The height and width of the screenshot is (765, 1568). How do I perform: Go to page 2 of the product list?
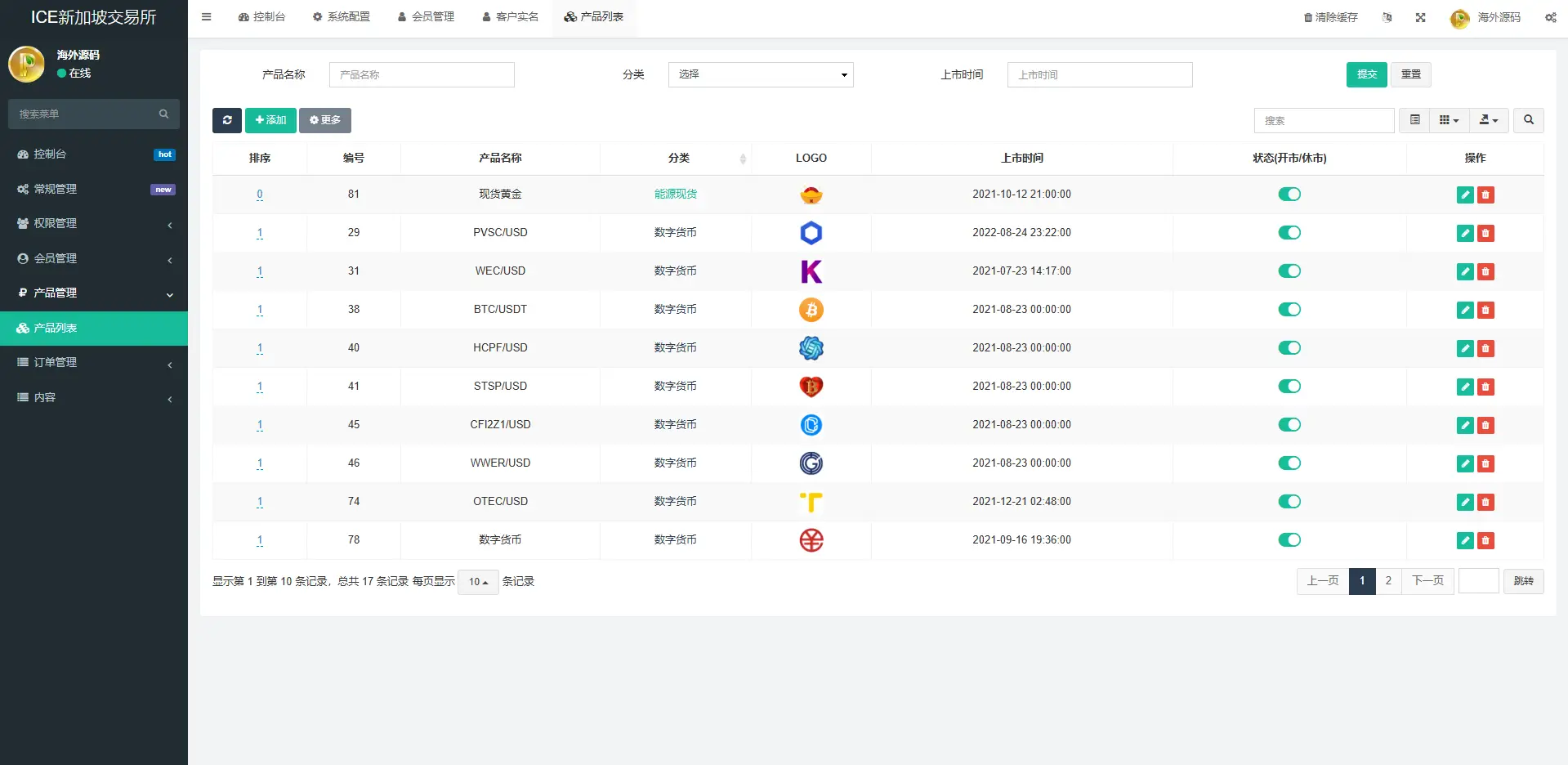pos(1388,581)
